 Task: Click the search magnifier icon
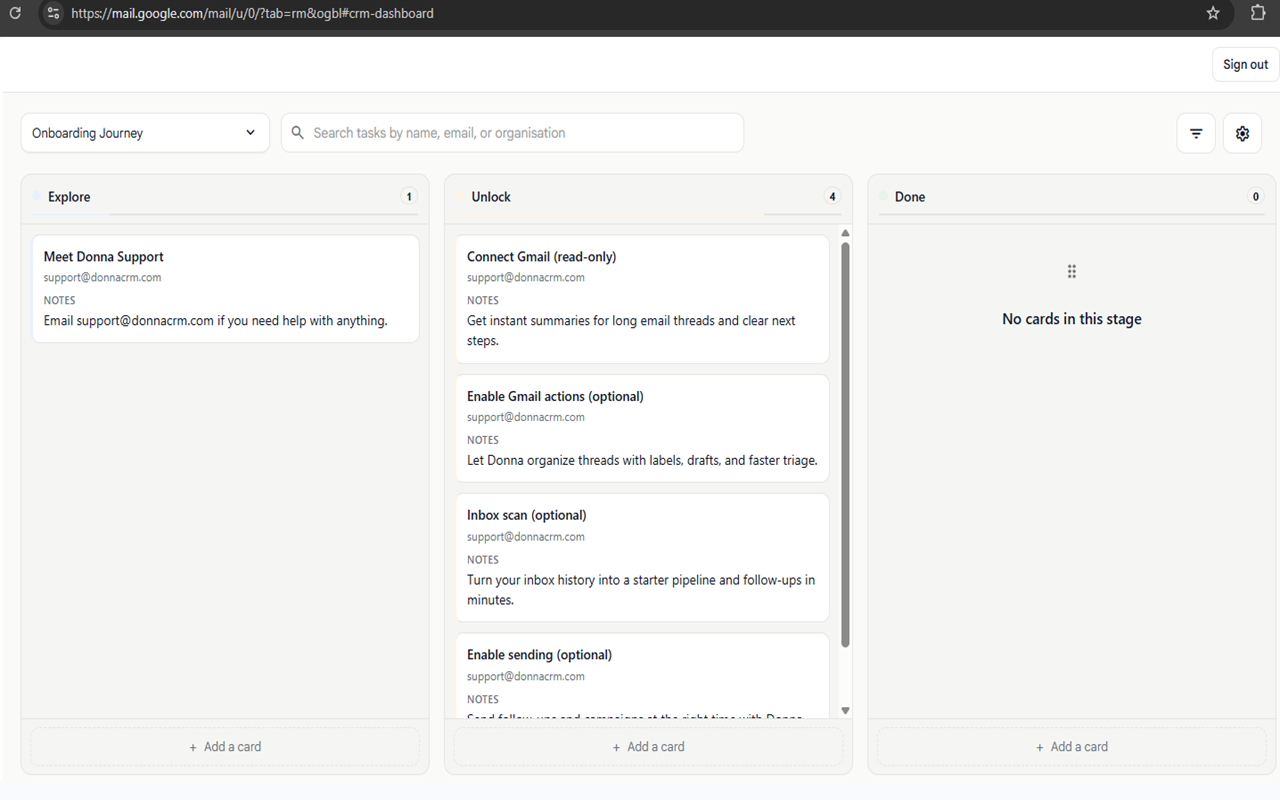[297, 132]
